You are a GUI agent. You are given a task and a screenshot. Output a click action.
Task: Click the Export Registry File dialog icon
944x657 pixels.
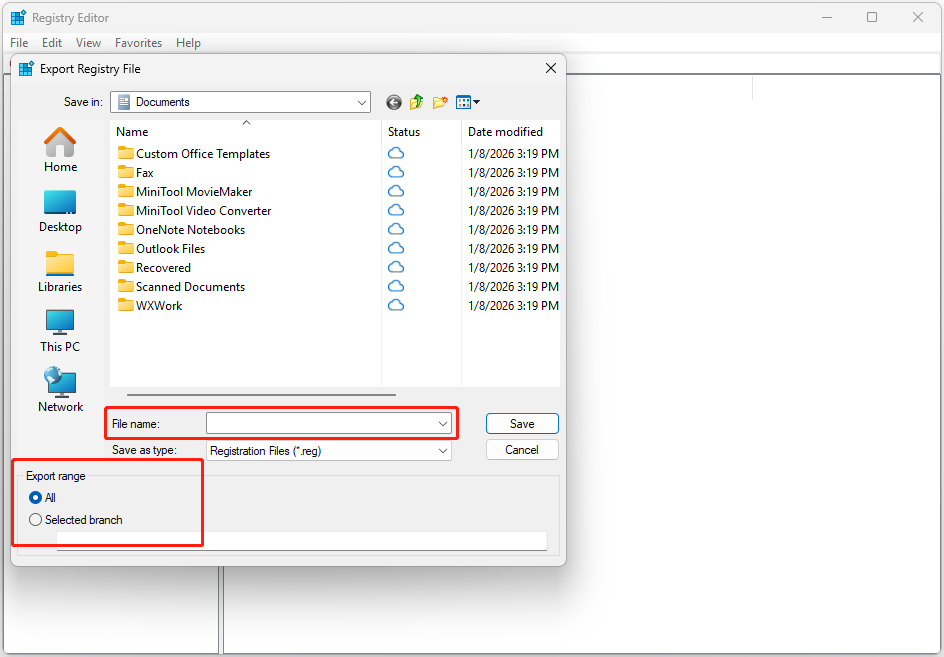pos(26,69)
